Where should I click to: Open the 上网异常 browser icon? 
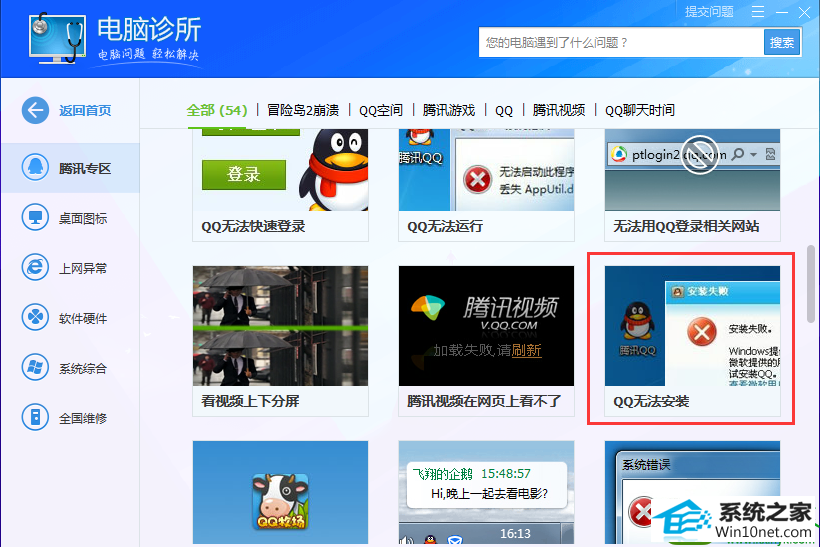(x=35, y=267)
